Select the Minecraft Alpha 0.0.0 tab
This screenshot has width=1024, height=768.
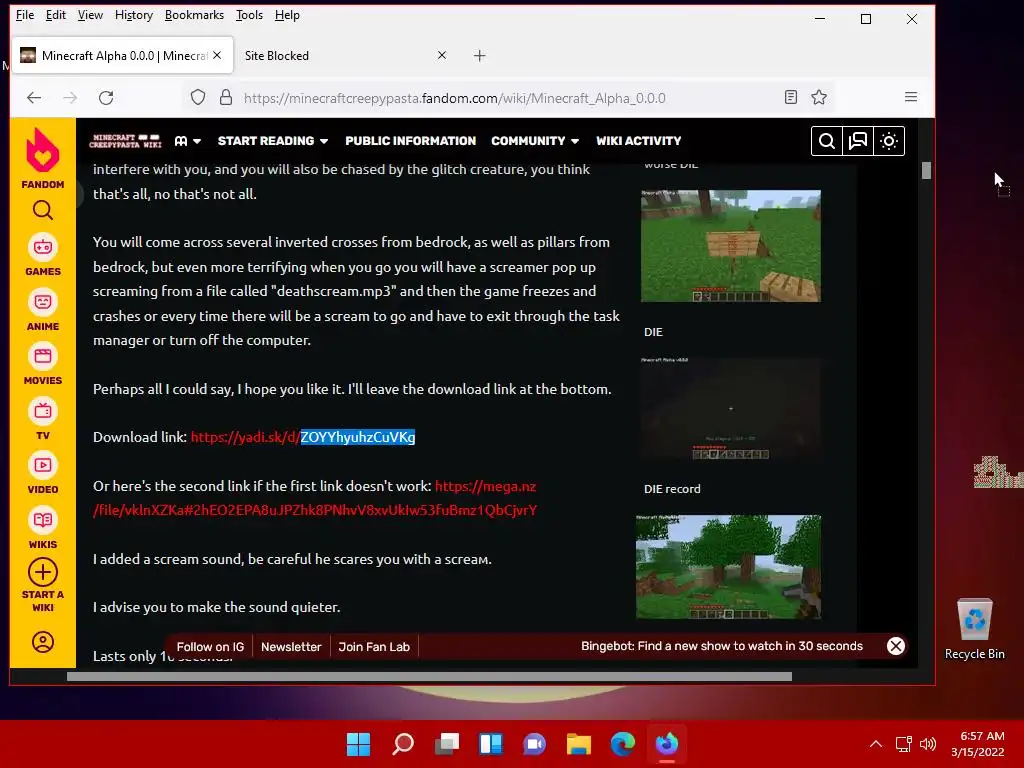pyautogui.click(x=123, y=56)
